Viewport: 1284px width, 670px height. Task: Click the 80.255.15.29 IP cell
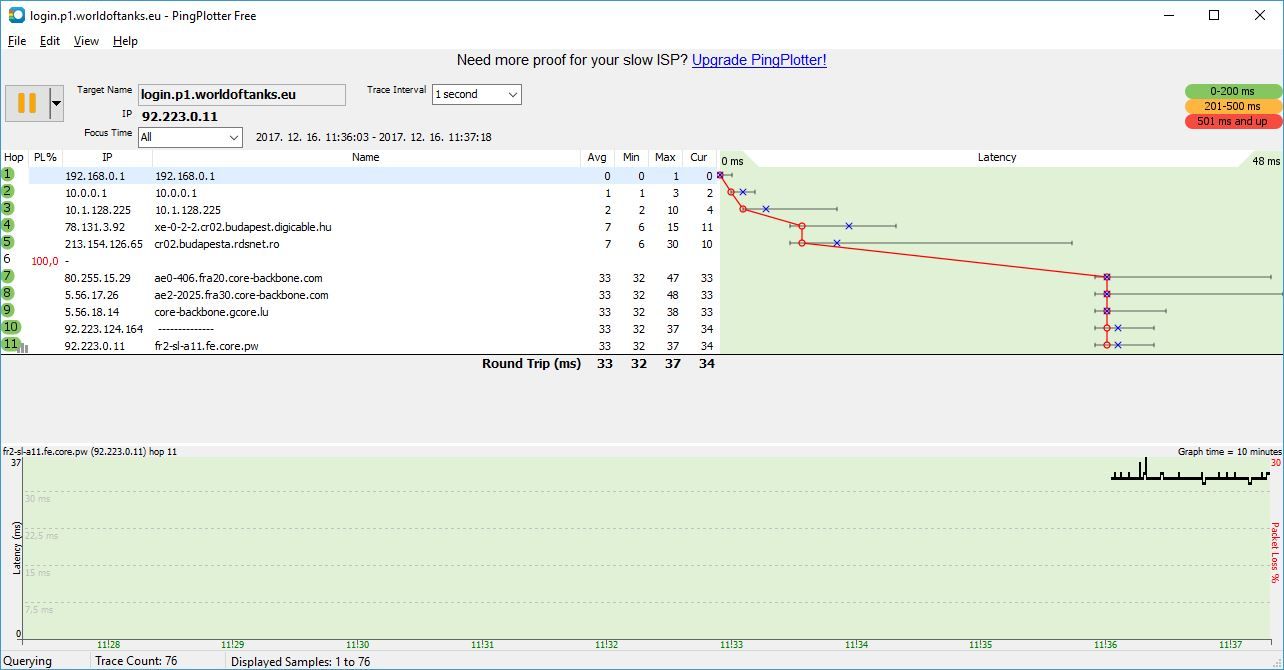pyautogui.click(x=98, y=278)
